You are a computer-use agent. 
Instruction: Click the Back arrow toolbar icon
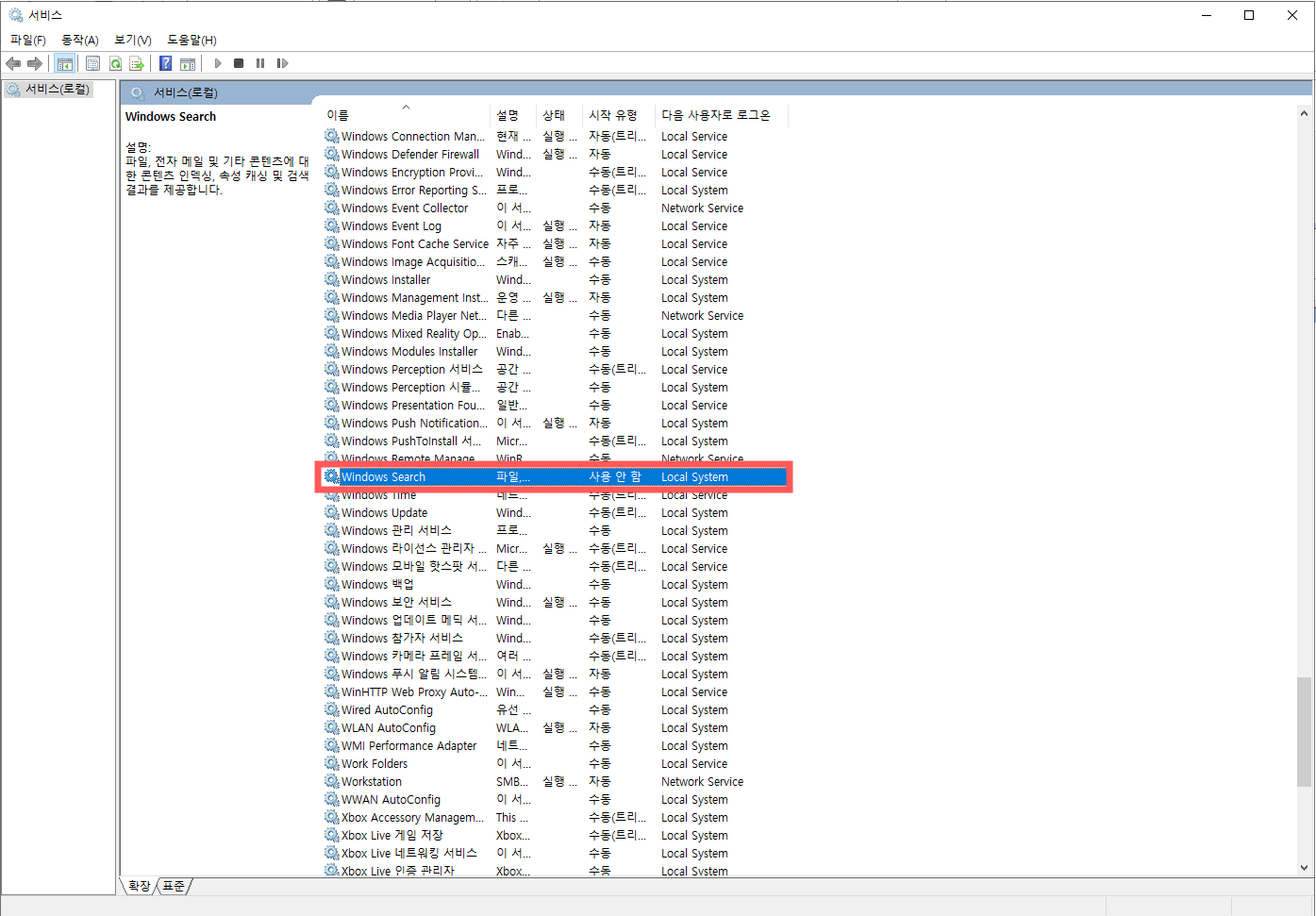click(13, 63)
